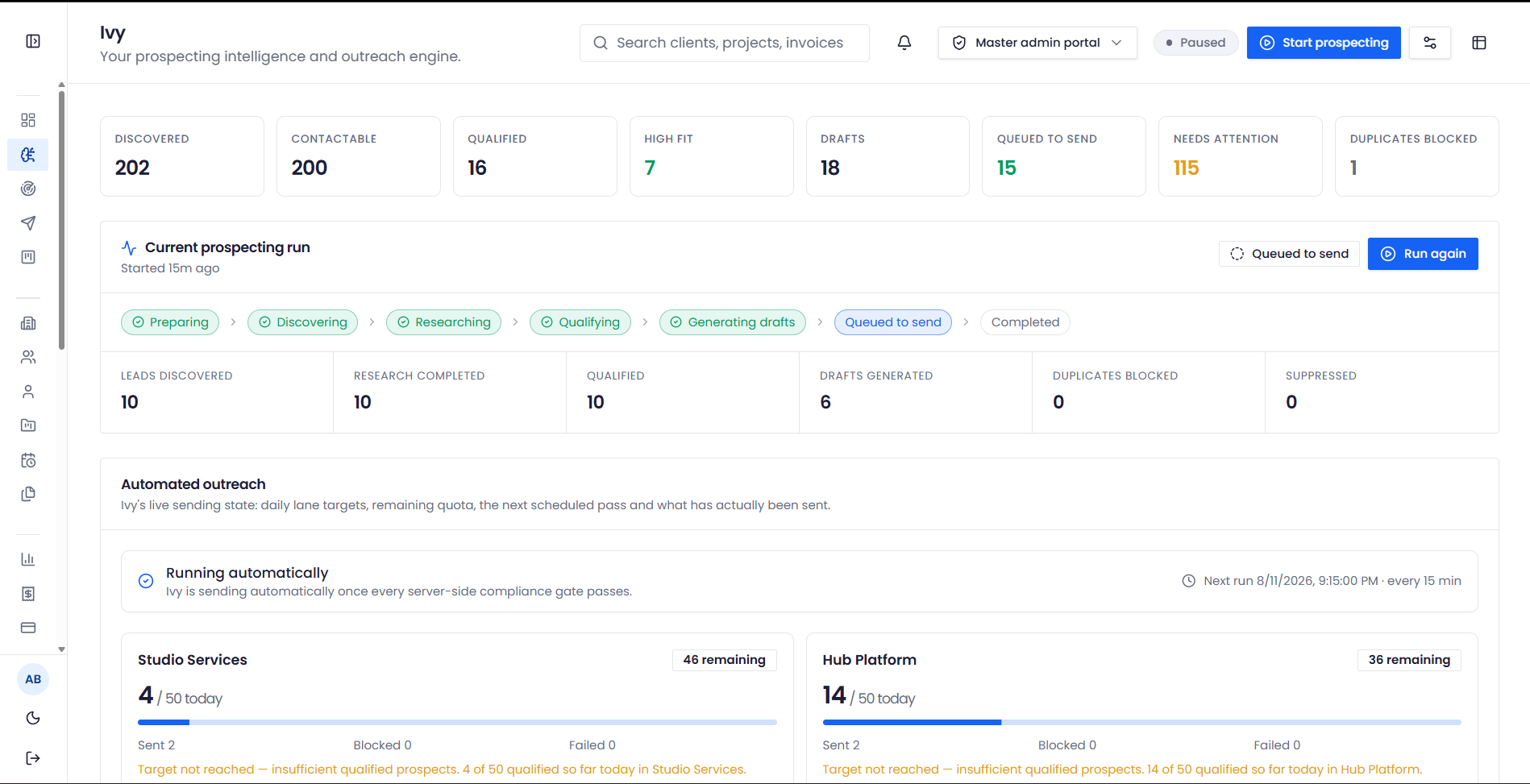
Task: Open the single person icon in sidebar
Action: 28,392
